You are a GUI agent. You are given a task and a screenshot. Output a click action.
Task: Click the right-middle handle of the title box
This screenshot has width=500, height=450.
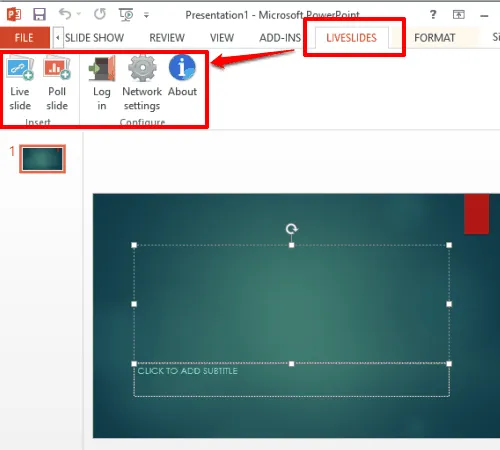coord(449,304)
